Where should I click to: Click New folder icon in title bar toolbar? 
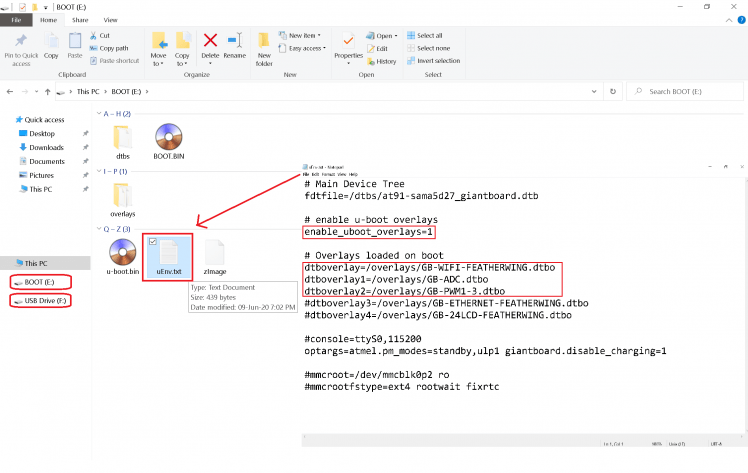[x=34, y=7]
